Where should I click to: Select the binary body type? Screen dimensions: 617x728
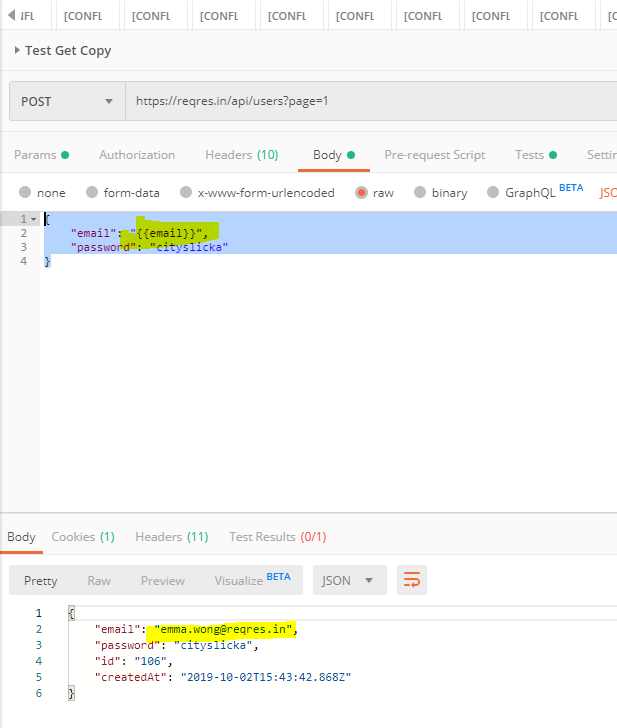[420, 192]
